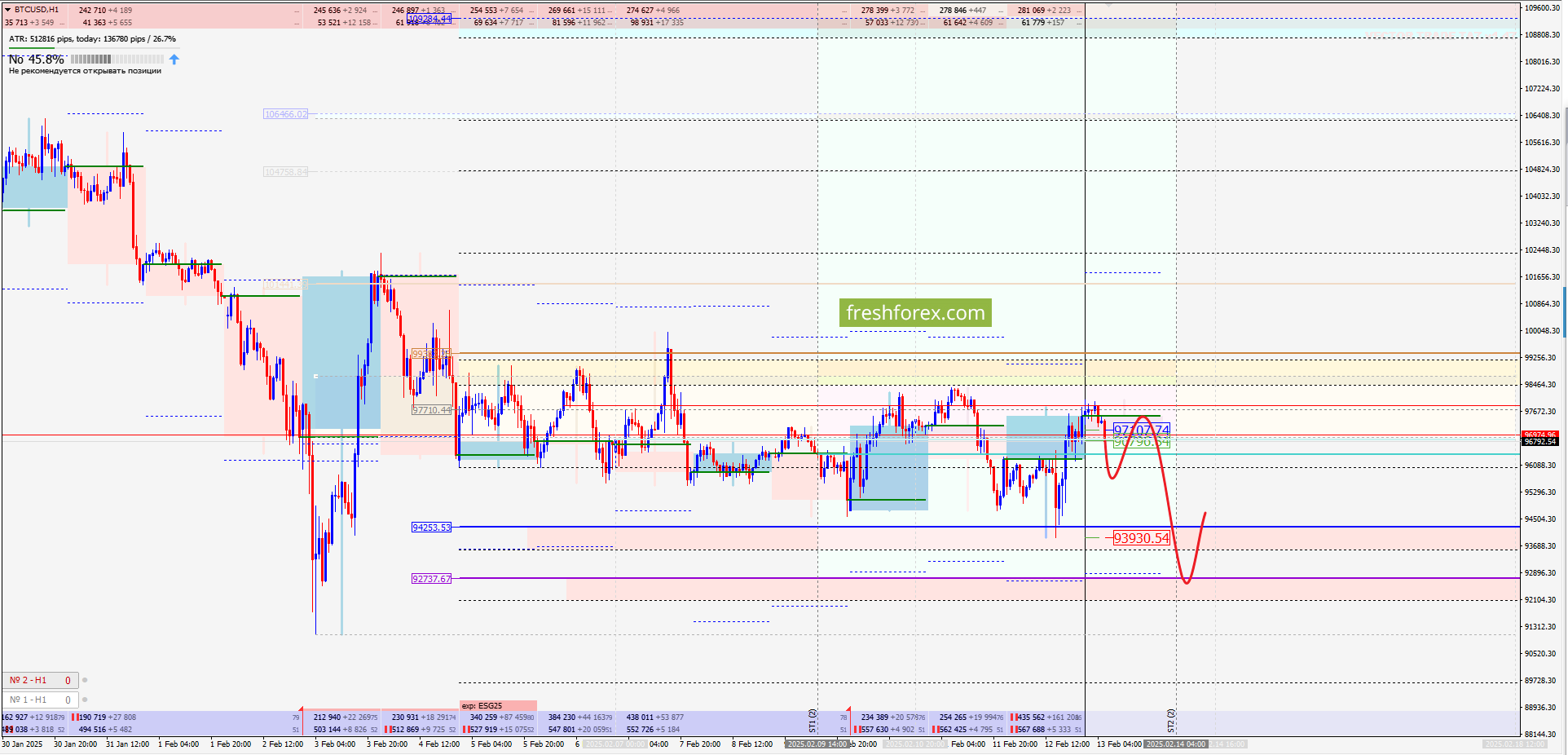1568x755 pixels.
Task: Click the blue up-arrow signal icon
Action: pyautogui.click(x=174, y=60)
